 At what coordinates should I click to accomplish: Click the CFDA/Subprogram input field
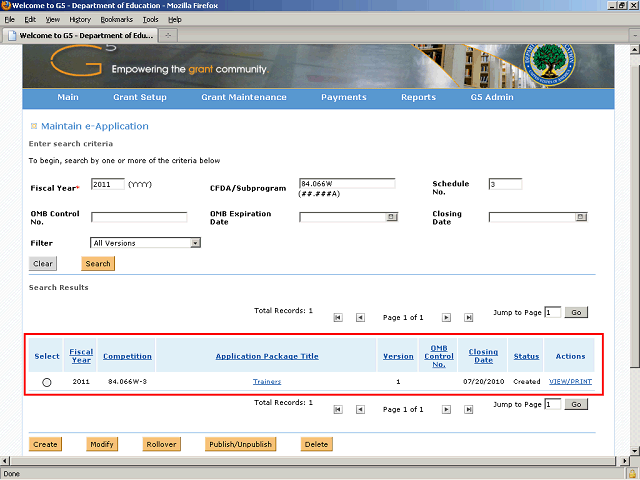346,184
